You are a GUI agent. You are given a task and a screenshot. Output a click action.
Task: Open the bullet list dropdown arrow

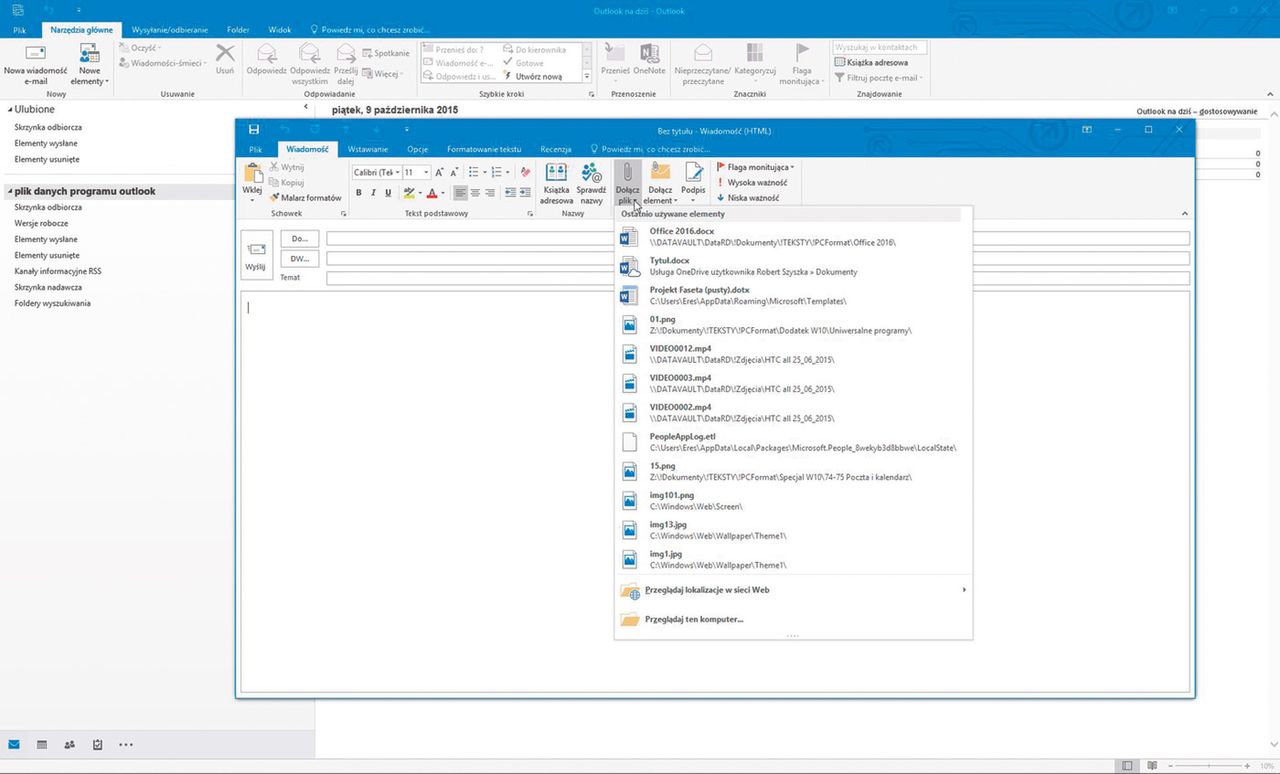coord(485,173)
